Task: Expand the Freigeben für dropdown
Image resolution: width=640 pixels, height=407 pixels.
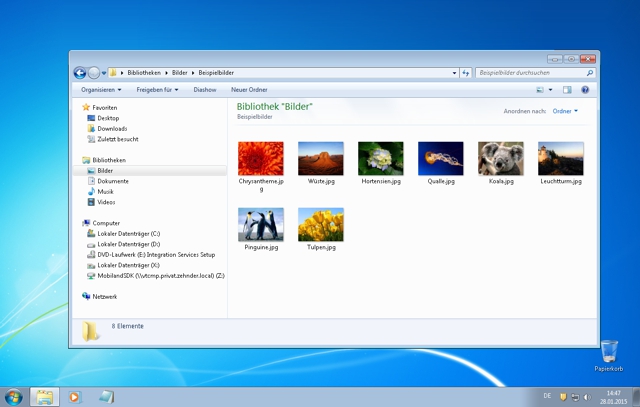Action: coord(157,90)
